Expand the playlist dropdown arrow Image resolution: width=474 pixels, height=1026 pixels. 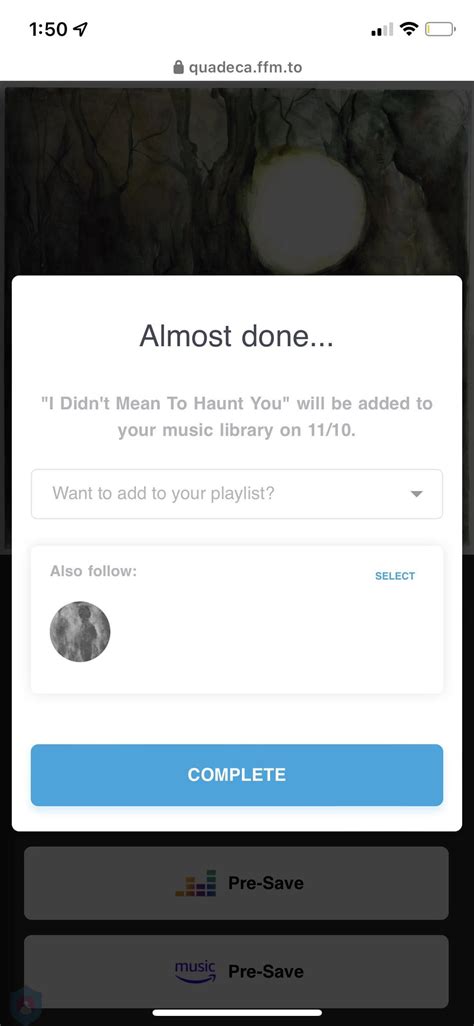tap(416, 494)
